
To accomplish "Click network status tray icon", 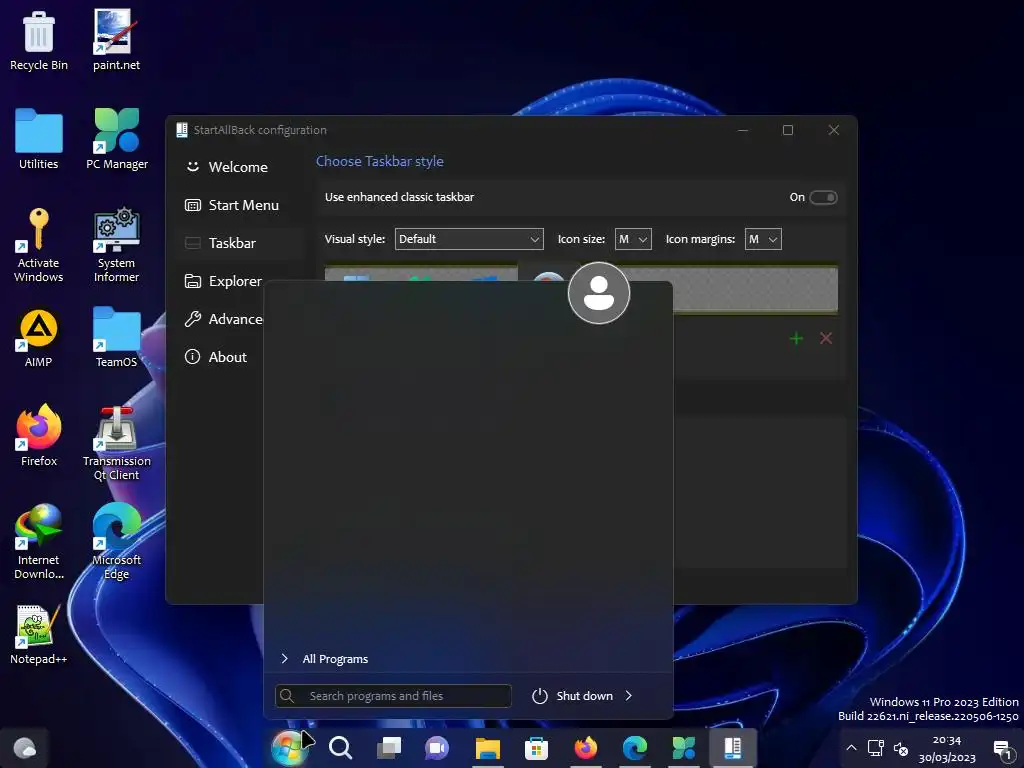I will [876, 748].
